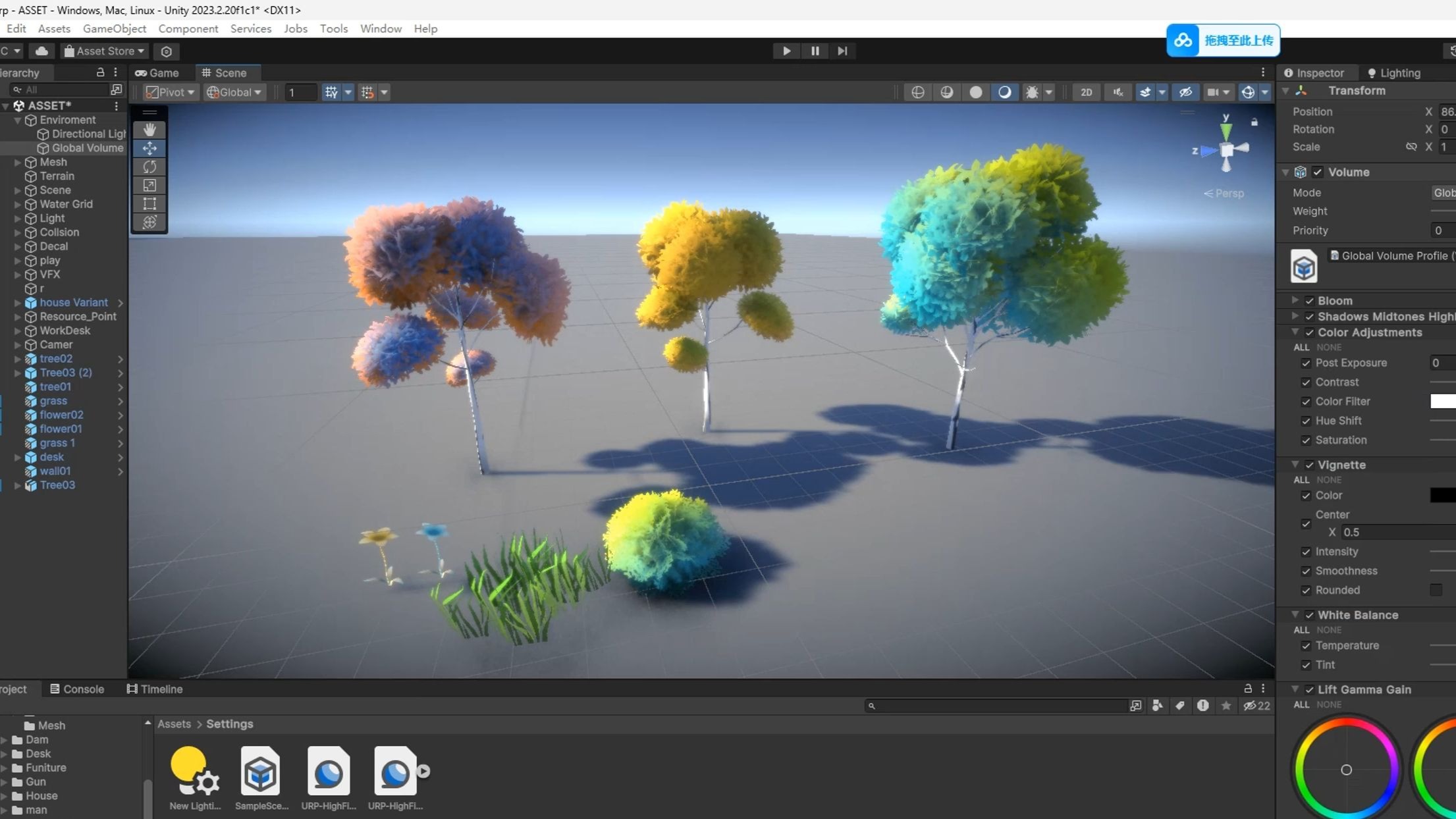The height and width of the screenshot is (819, 1456).
Task: Open scene camera settings icon
Action: 1212,92
